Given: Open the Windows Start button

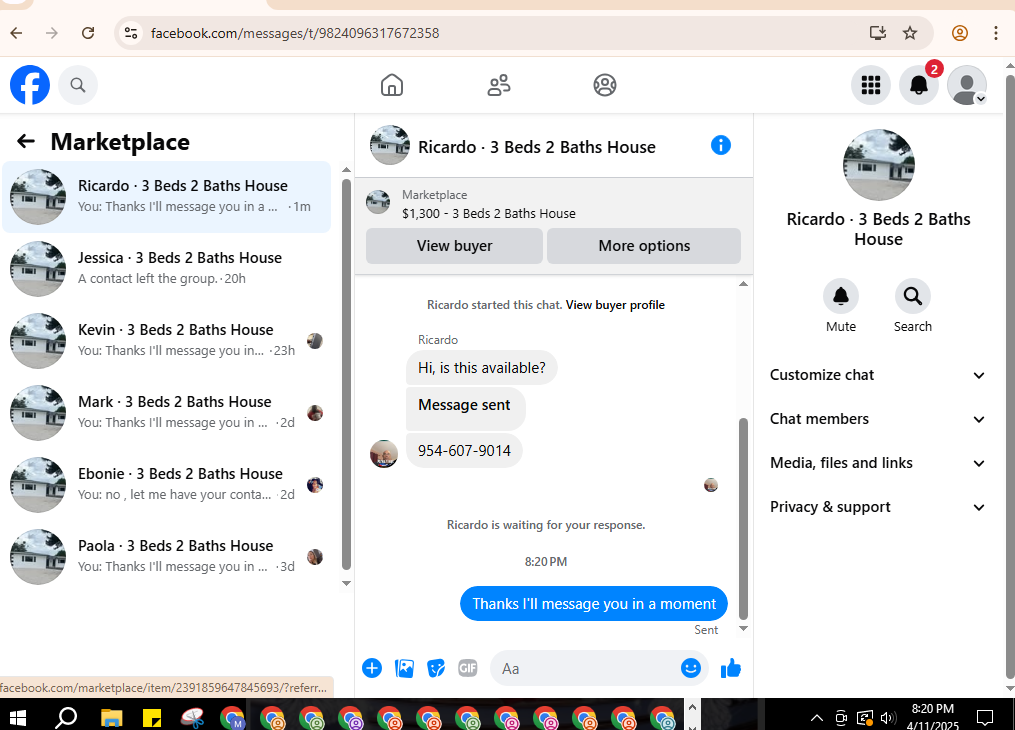Looking at the screenshot, I should [x=17, y=716].
